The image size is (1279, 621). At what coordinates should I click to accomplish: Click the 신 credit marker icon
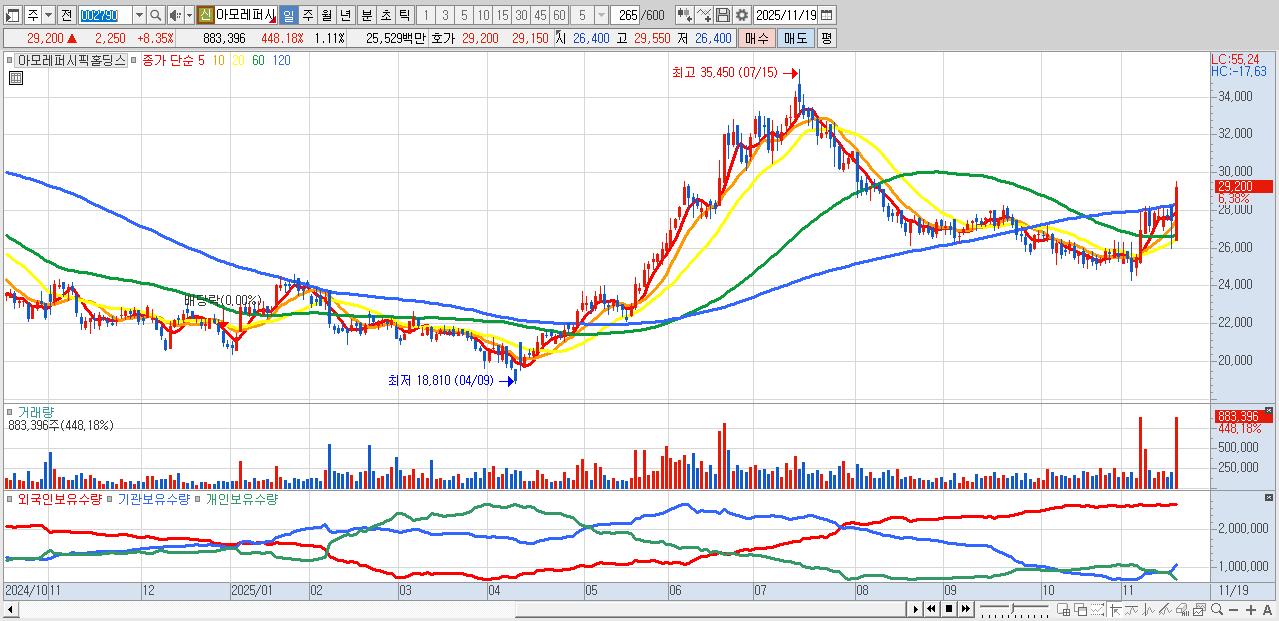[x=205, y=15]
